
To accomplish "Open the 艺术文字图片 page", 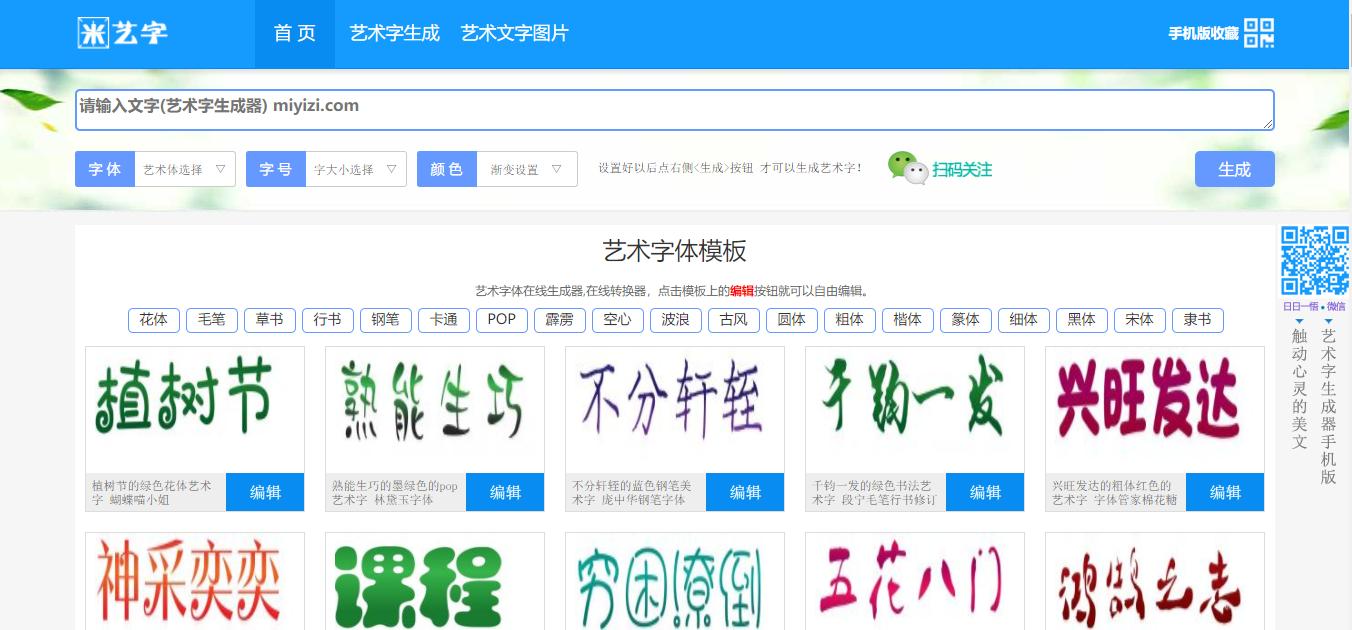I will pyautogui.click(x=513, y=33).
